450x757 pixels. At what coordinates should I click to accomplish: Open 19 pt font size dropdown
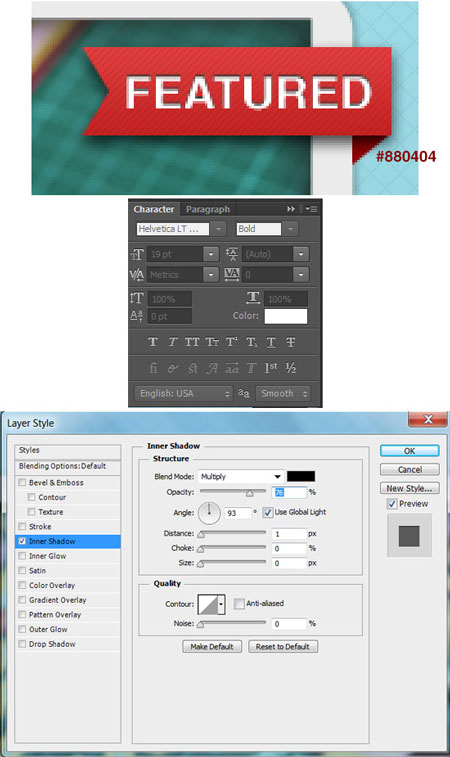click(x=211, y=254)
